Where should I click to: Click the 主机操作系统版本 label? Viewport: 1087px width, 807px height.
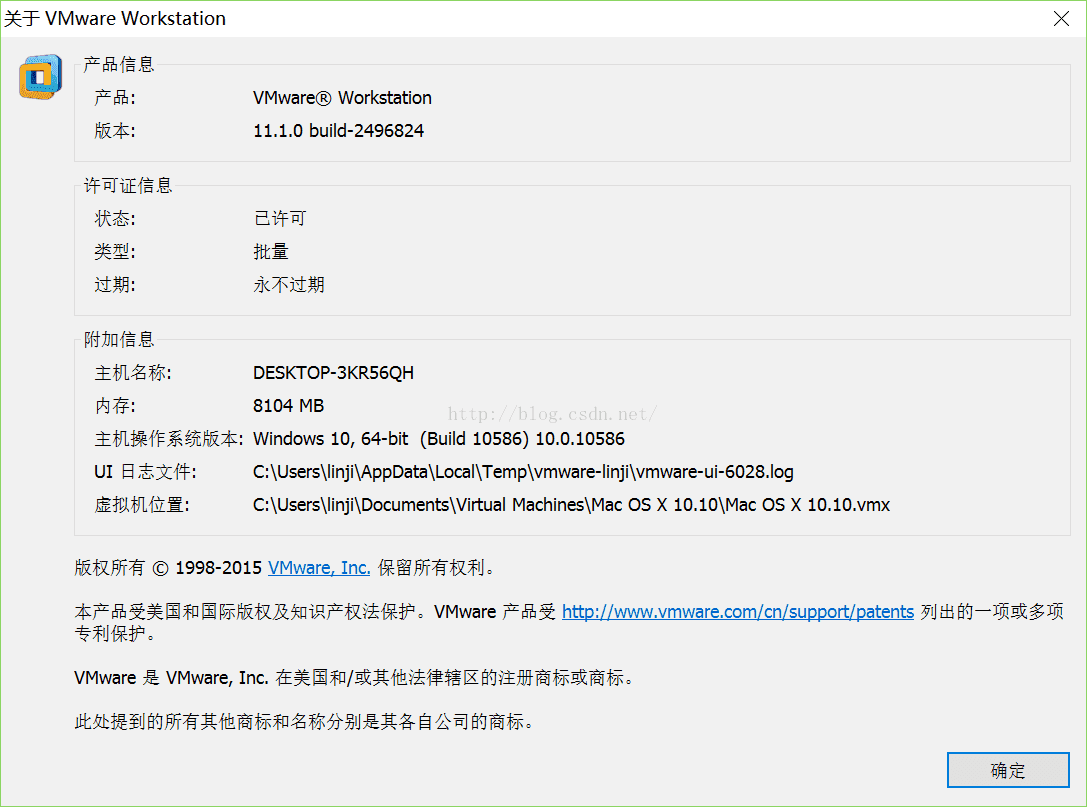tap(169, 439)
